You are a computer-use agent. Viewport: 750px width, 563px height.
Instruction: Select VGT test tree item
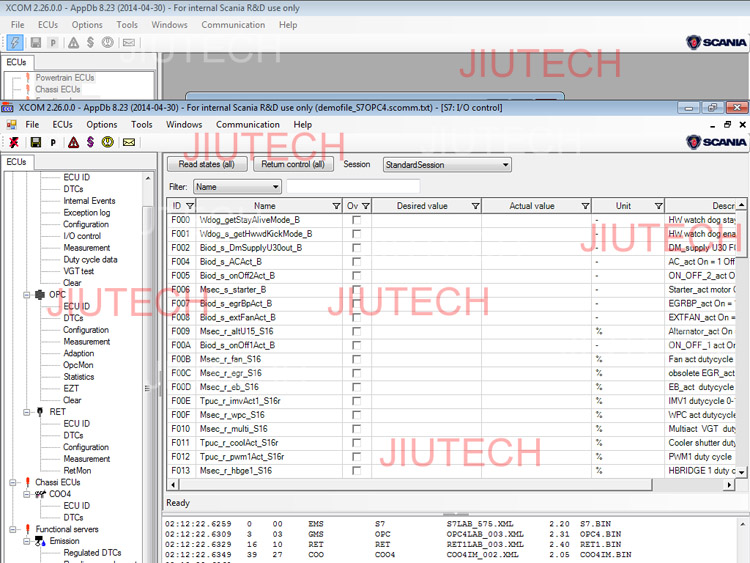(79, 271)
